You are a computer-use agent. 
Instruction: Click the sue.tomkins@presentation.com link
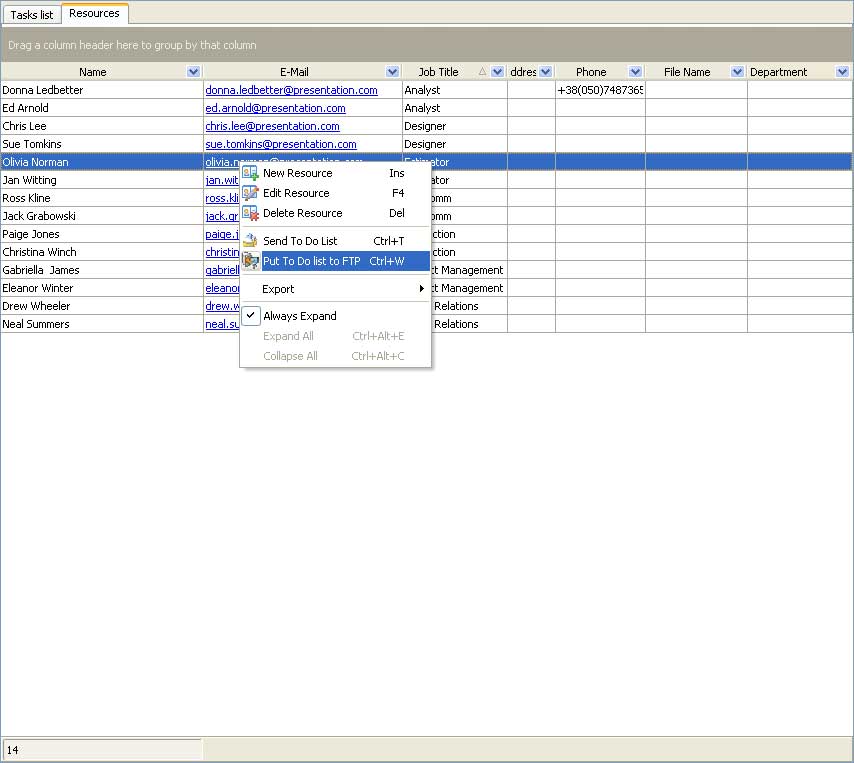[x=280, y=144]
